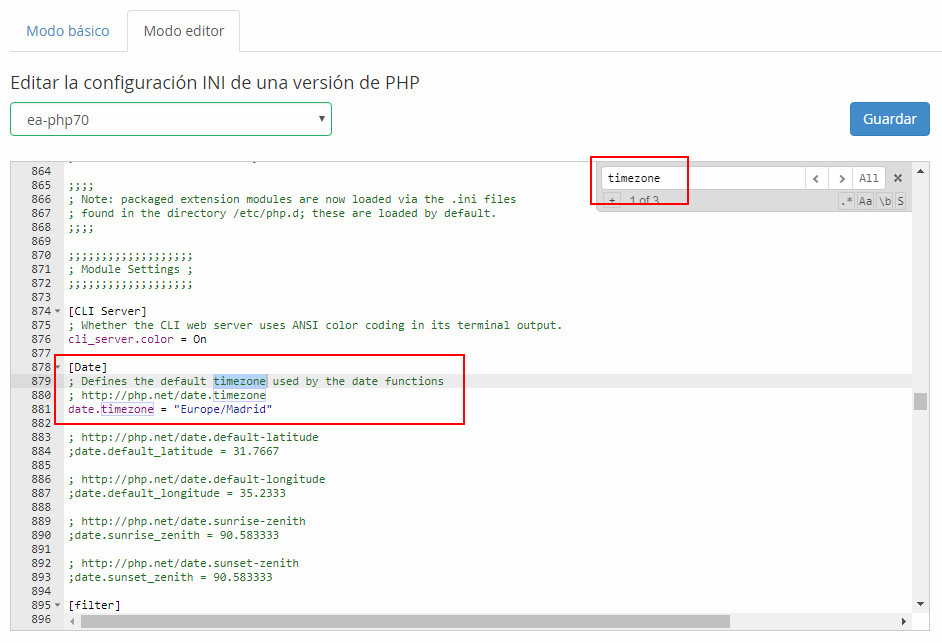Go to previous search match arrow
The height and width of the screenshot is (643, 942).
pos(817,178)
